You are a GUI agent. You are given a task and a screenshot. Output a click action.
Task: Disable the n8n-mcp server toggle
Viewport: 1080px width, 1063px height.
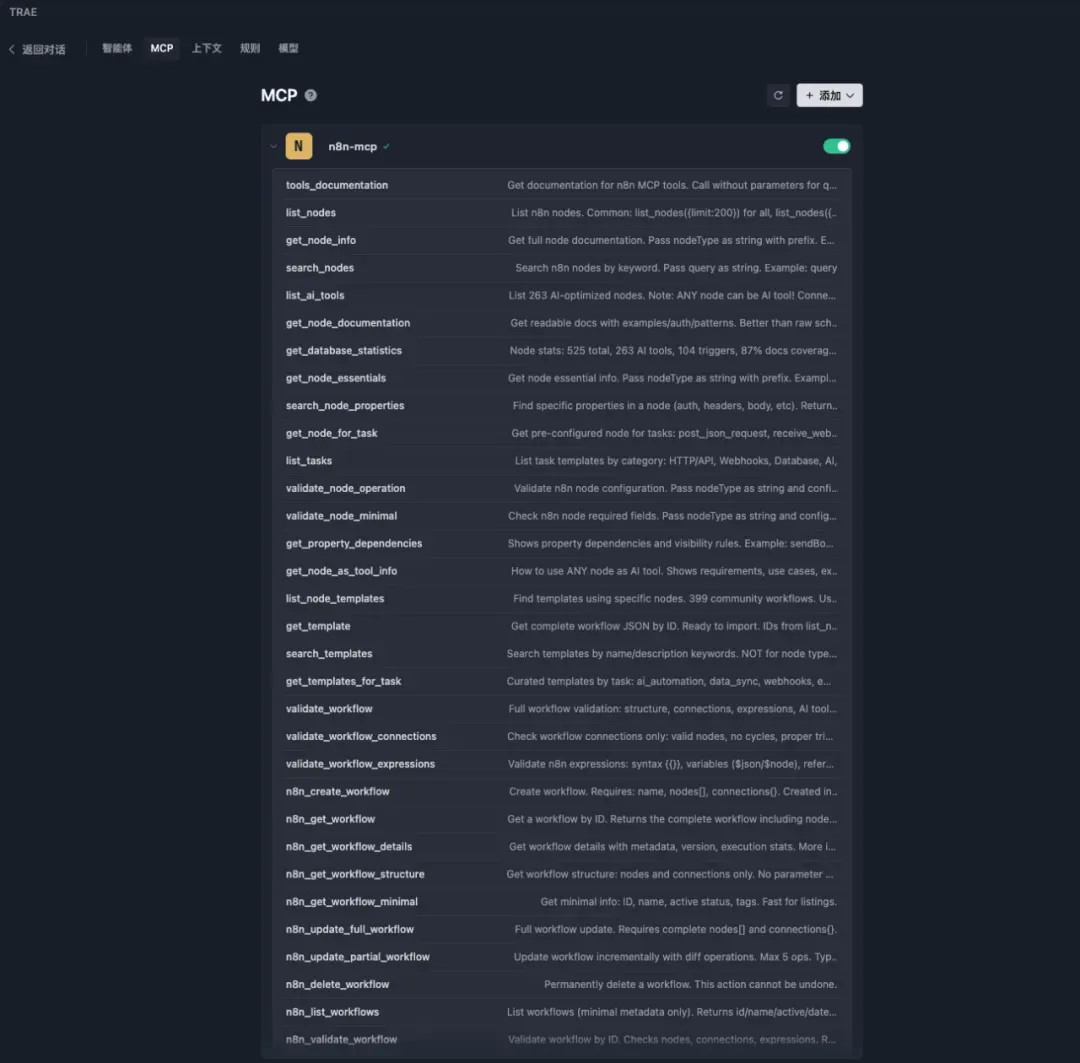pos(836,146)
